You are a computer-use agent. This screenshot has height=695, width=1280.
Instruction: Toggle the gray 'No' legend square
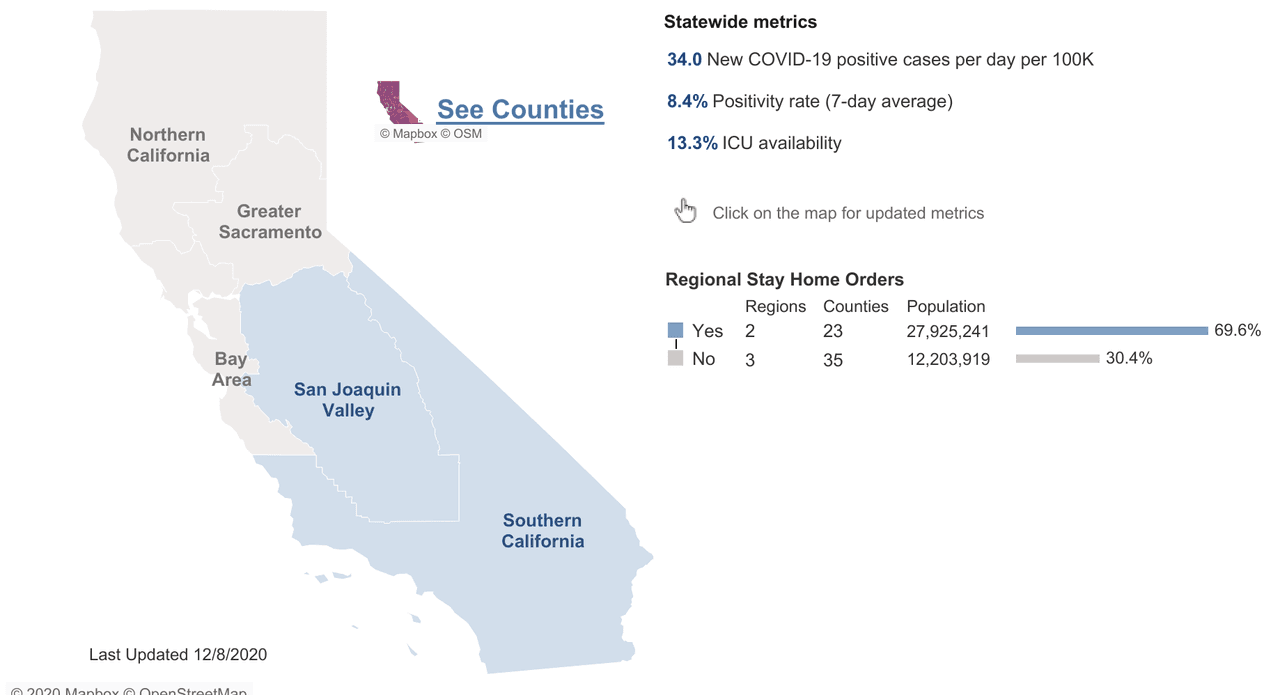tap(675, 357)
